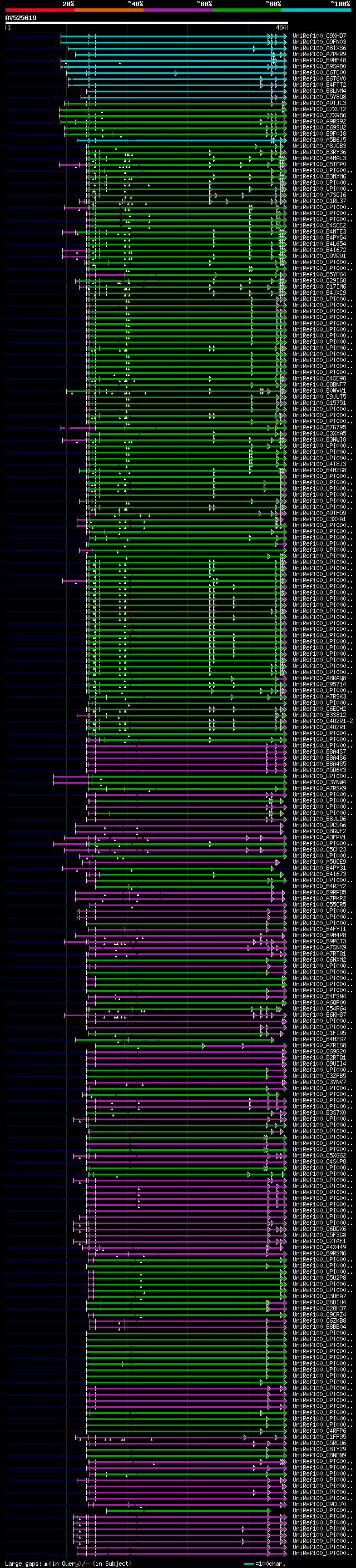Select the UniRef100_Q8BNF7 label

(319, 385)
